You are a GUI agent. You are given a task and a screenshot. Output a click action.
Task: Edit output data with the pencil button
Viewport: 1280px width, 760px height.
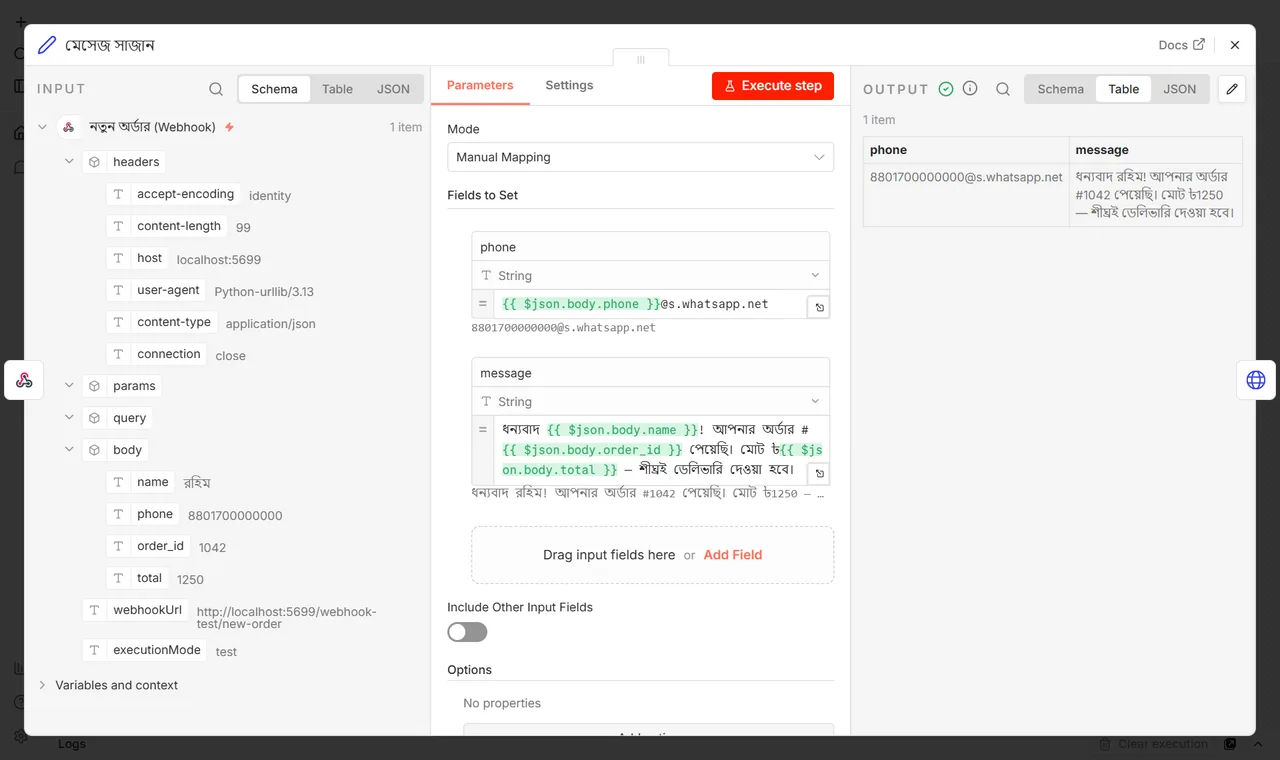[x=1232, y=89]
